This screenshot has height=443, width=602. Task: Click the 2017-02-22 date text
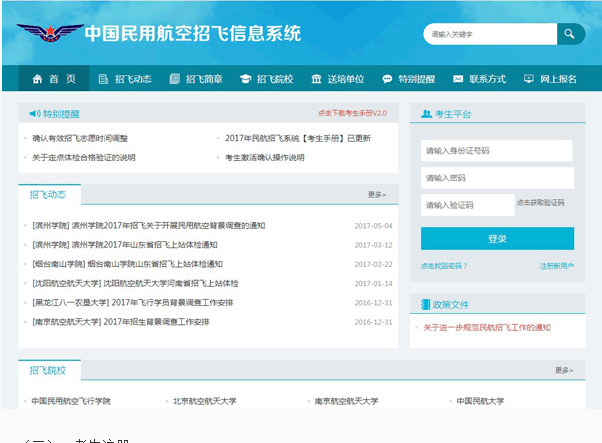point(374,264)
